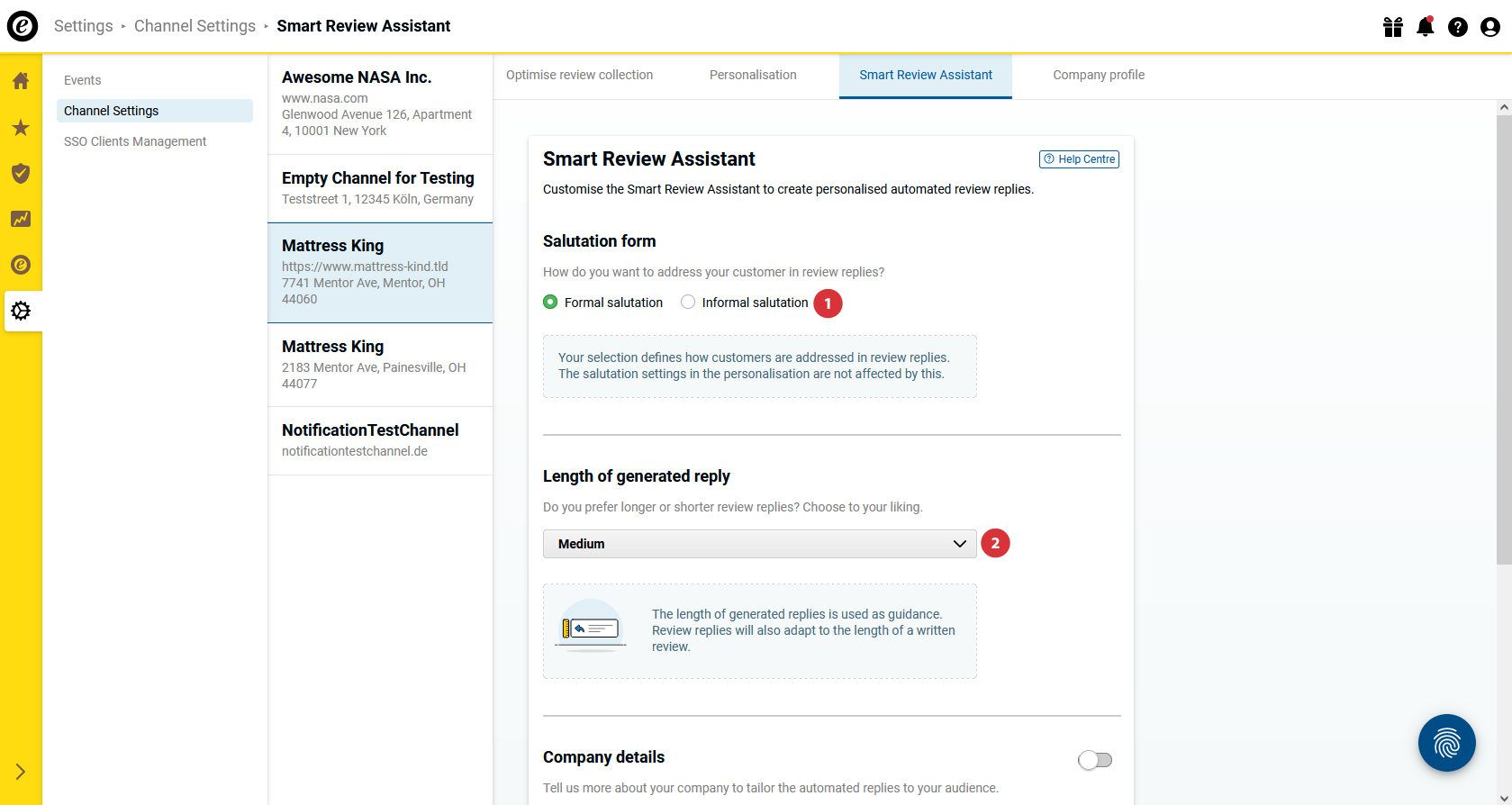Open the Settings gear icon in the sidebar
Viewport: 1512px width, 805px height.
[x=21, y=311]
